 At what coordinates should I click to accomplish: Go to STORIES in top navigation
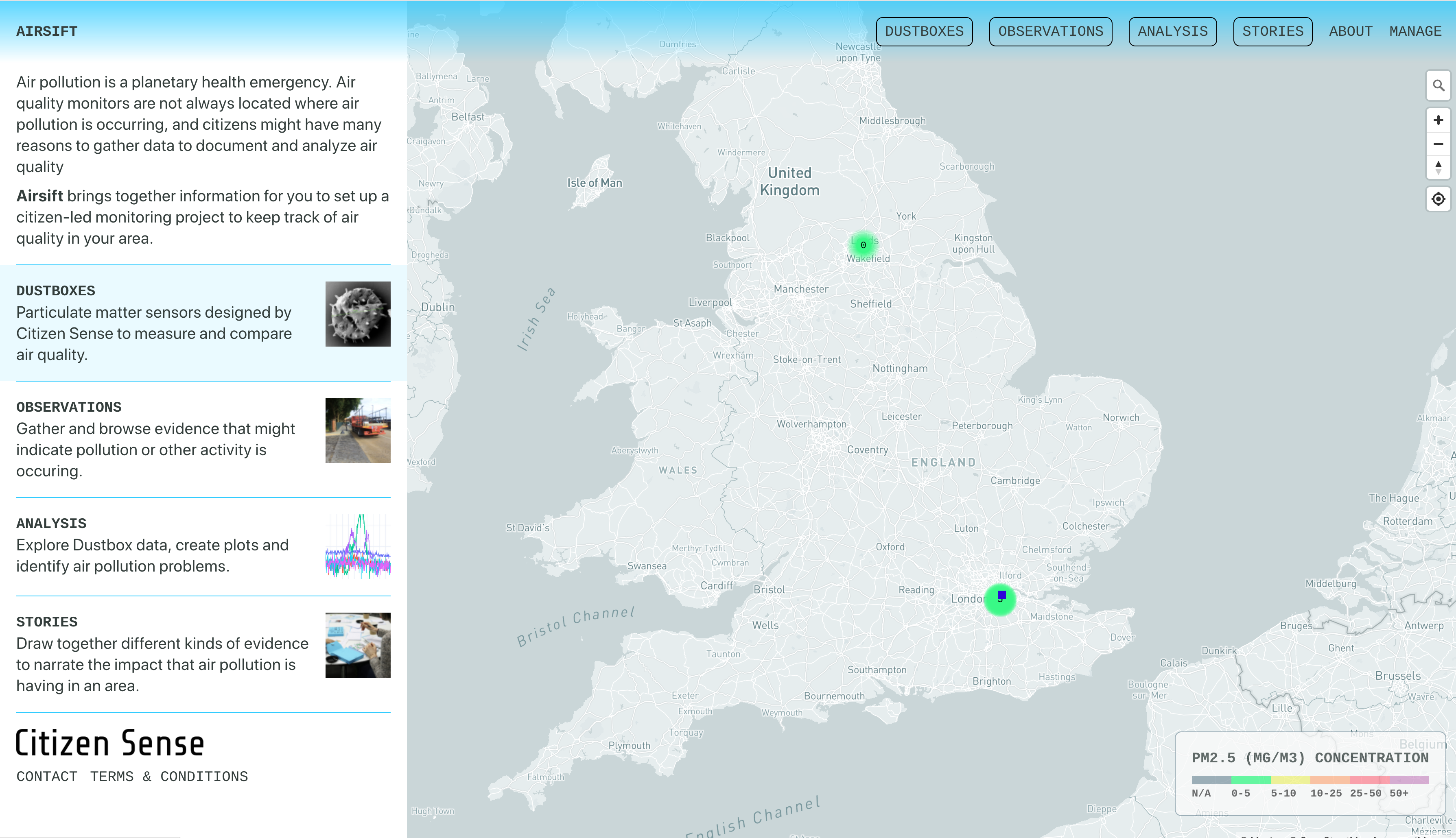1272,31
